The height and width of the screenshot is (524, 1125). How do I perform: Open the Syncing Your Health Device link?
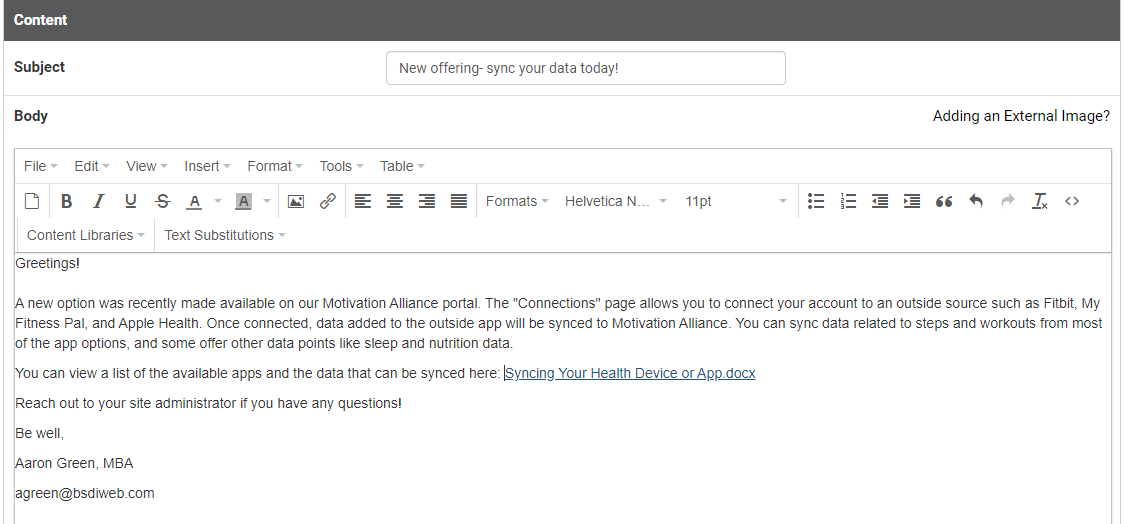click(x=630, y=373)
